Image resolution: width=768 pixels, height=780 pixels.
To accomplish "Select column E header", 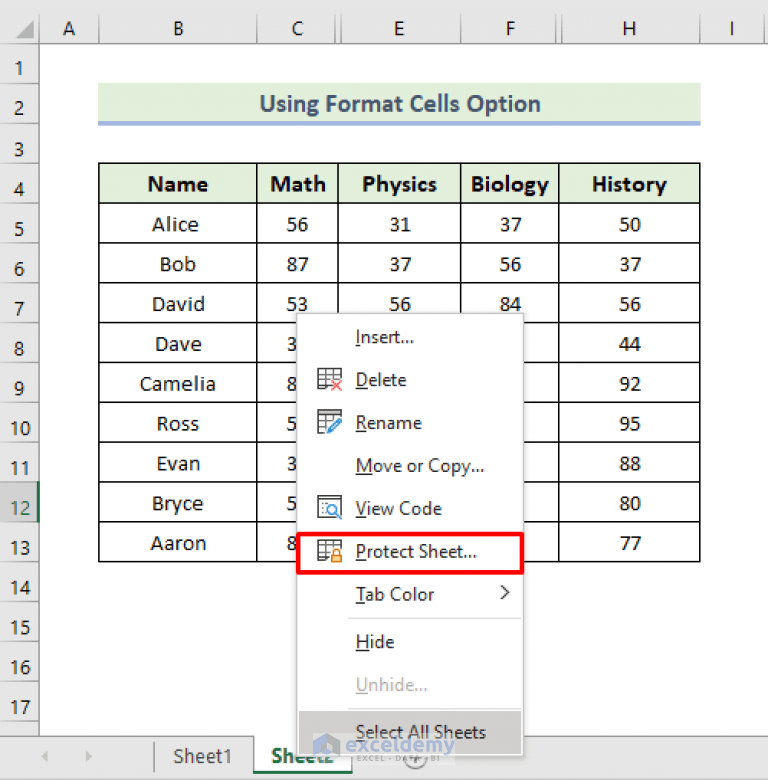I will [x=399, y=29].
